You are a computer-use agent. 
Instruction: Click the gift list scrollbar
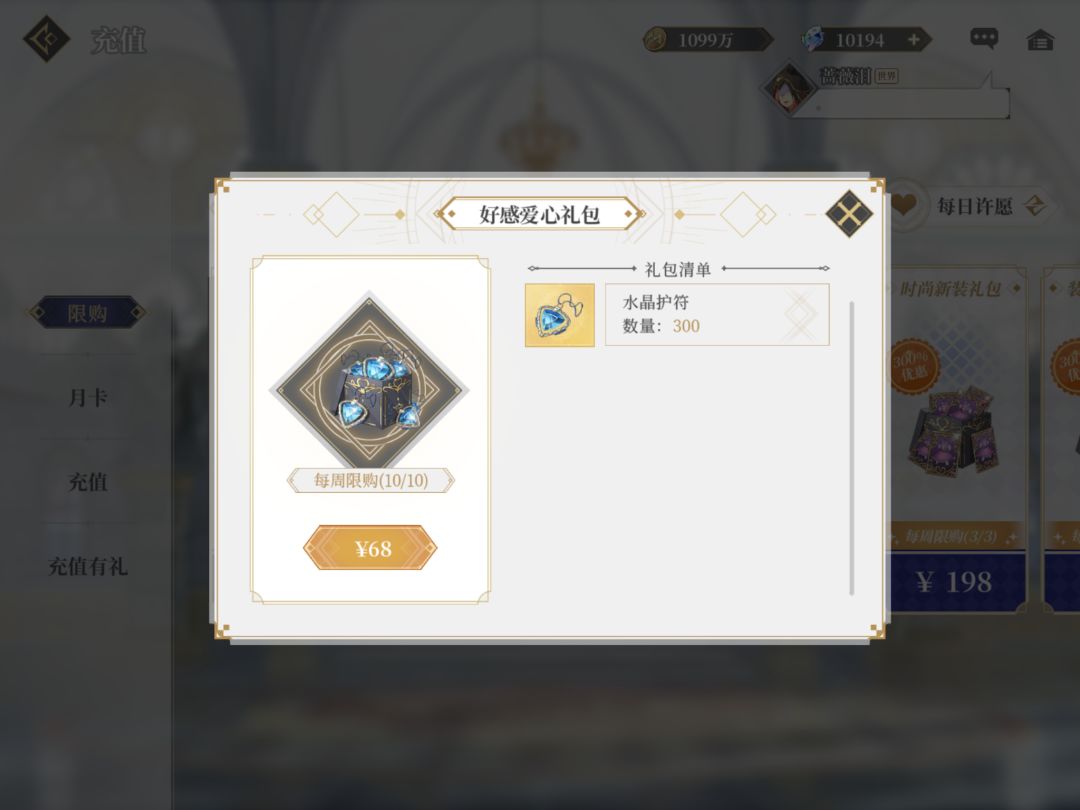pyautogui.click(x=852, y=448)
